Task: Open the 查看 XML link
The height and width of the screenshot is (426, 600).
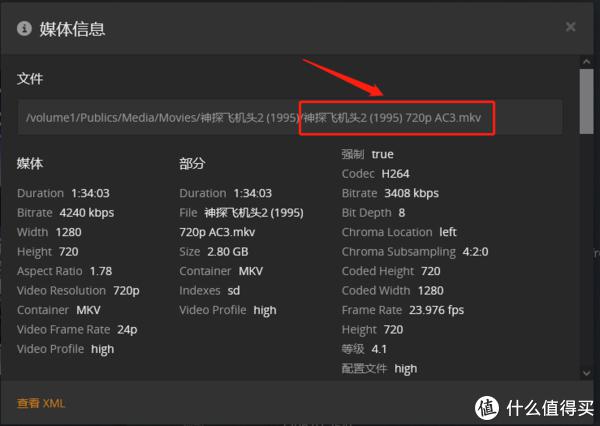Action: point(41,403)
